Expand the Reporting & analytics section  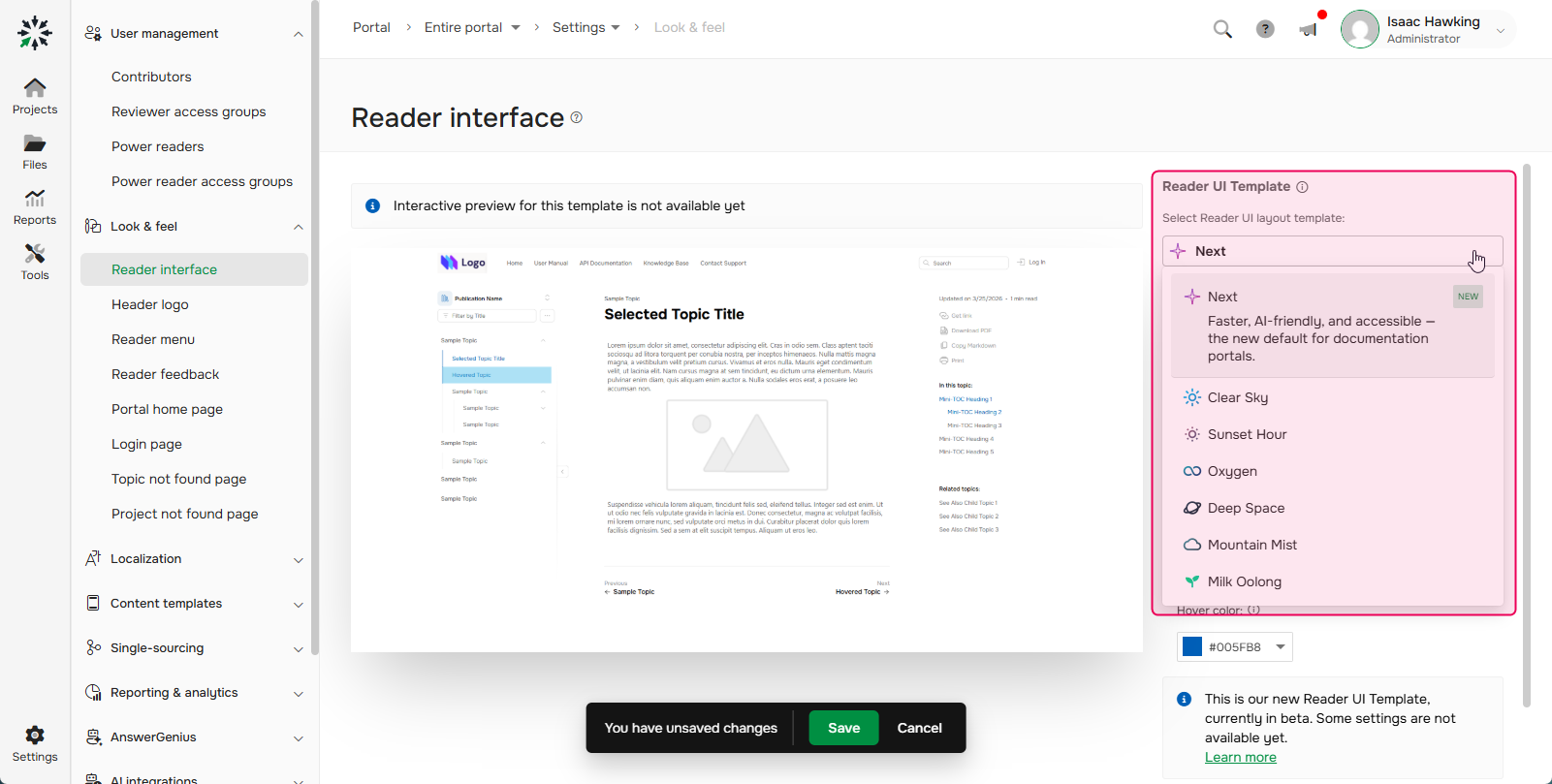(299, 694)
